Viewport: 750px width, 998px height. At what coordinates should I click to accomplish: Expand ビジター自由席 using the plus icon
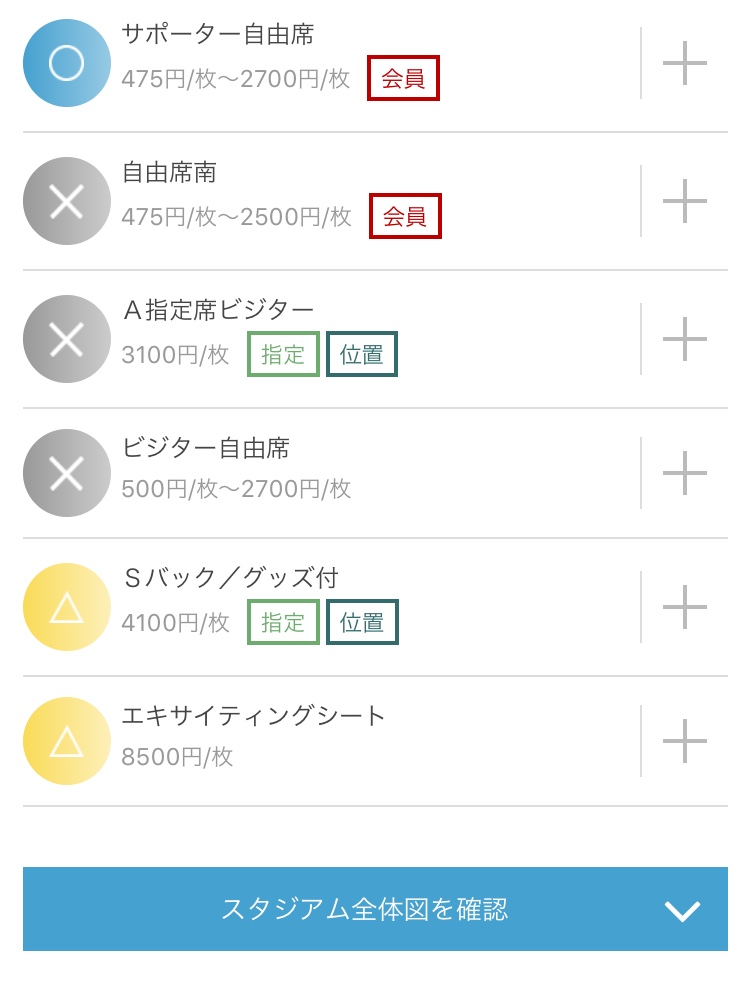(x=685, y=473)
